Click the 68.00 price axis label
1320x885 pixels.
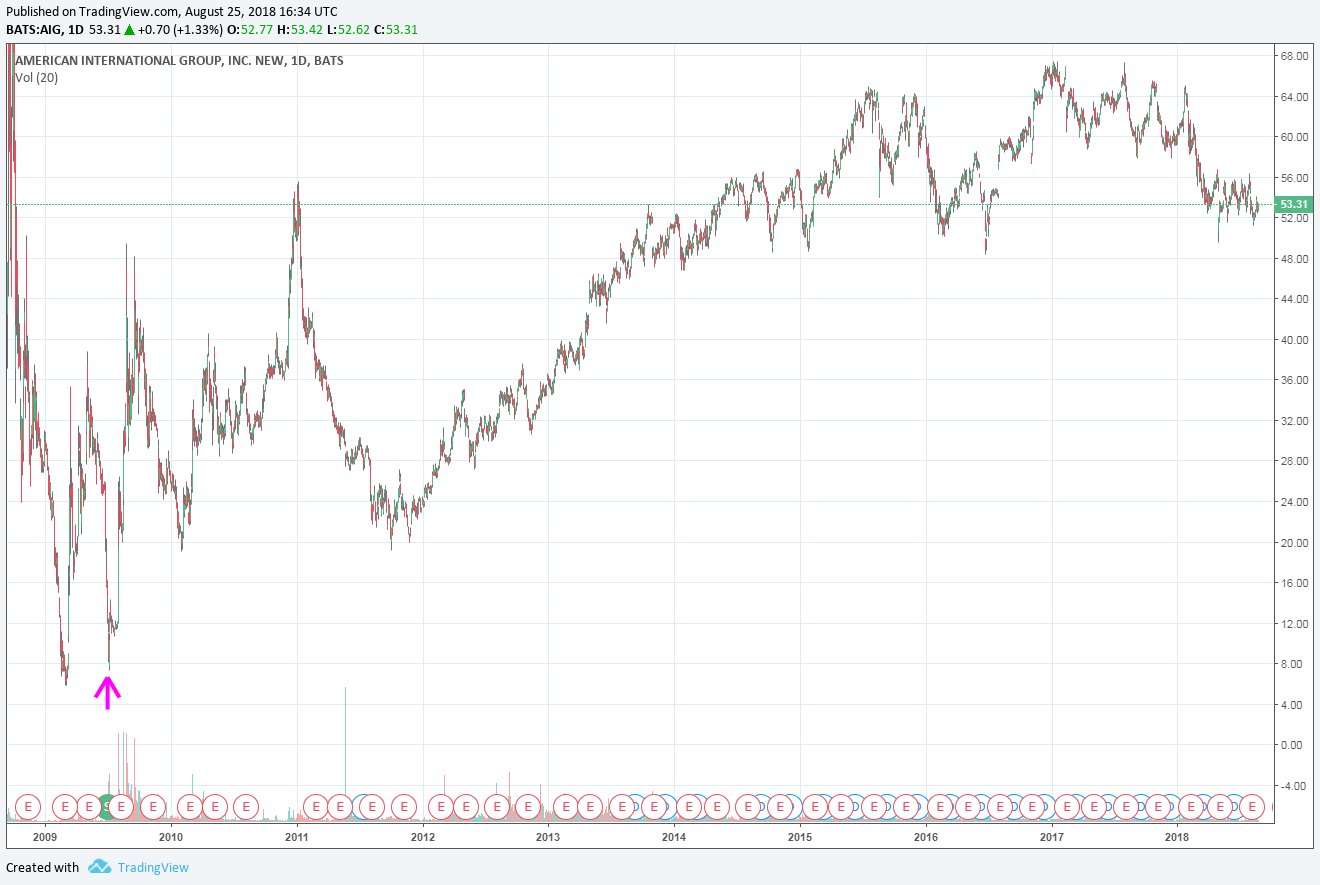1295,56
